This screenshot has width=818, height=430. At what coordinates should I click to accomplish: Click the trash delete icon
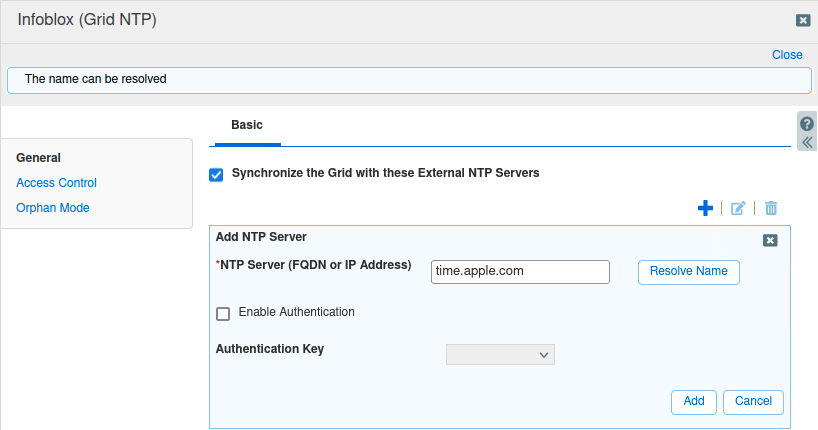[771, 208]
